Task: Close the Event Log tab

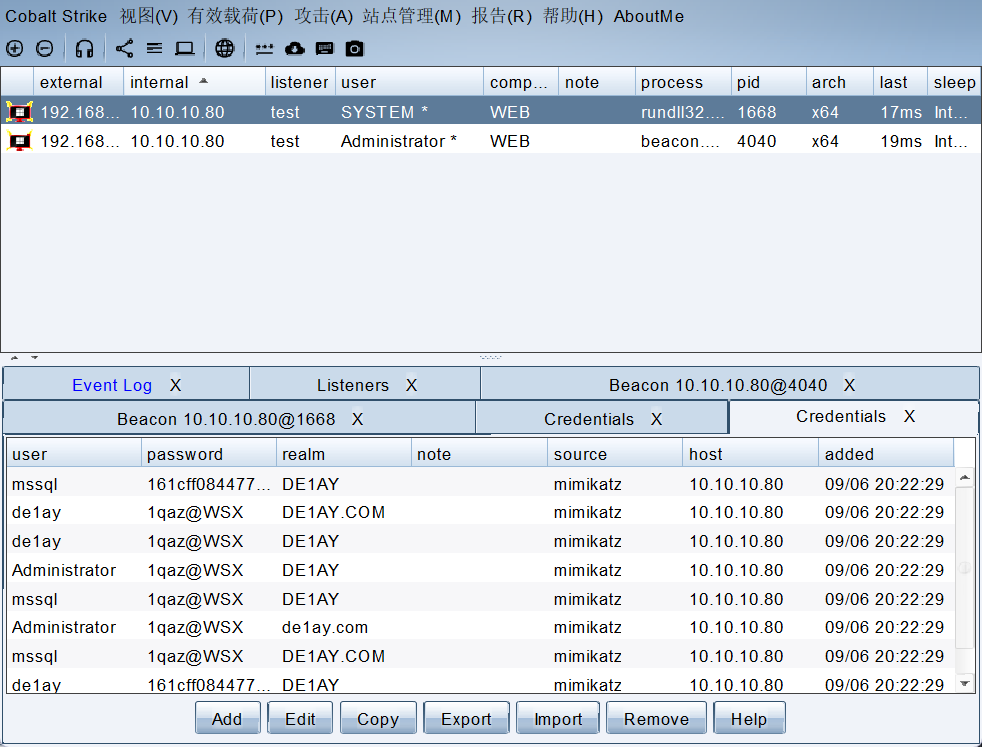Action: [175, 385]
